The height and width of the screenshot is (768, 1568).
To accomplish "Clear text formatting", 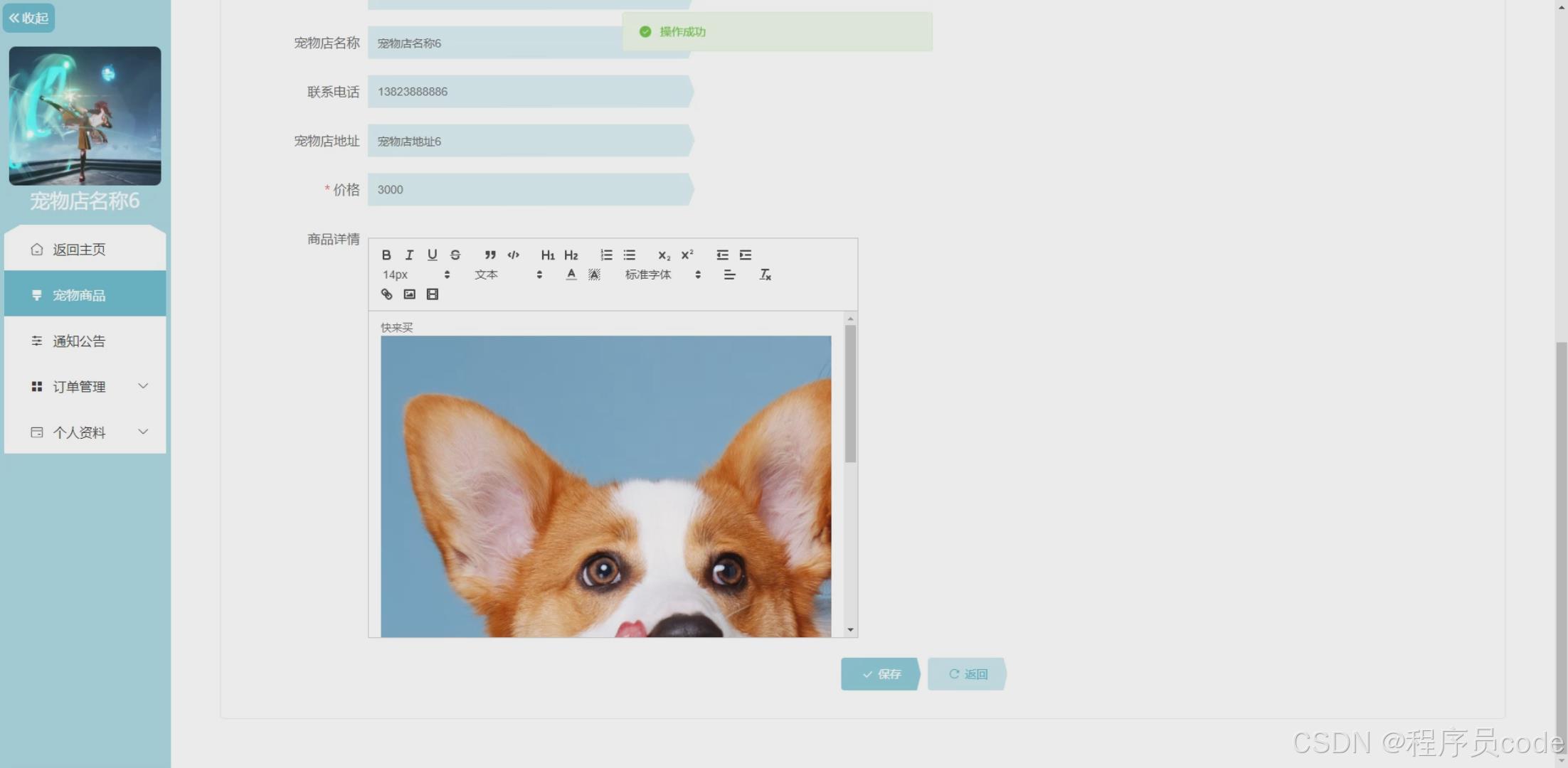I will 766,274.
